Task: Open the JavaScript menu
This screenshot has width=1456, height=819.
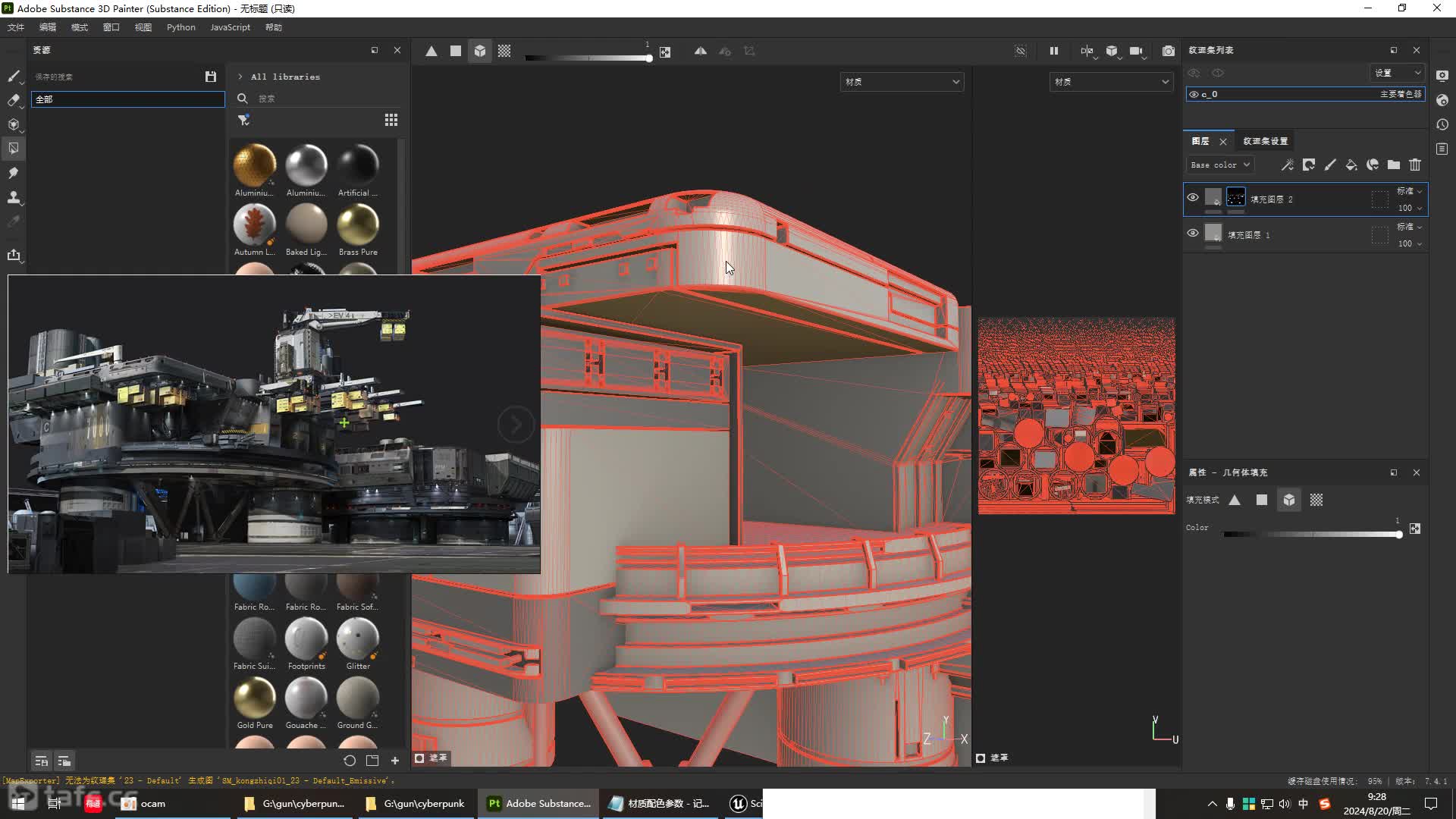Action: 230,27
